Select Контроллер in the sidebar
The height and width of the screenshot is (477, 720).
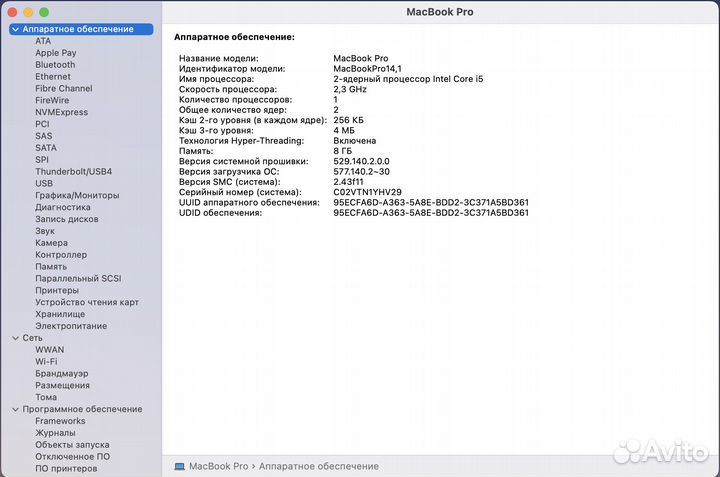click(x=61, y=255)
